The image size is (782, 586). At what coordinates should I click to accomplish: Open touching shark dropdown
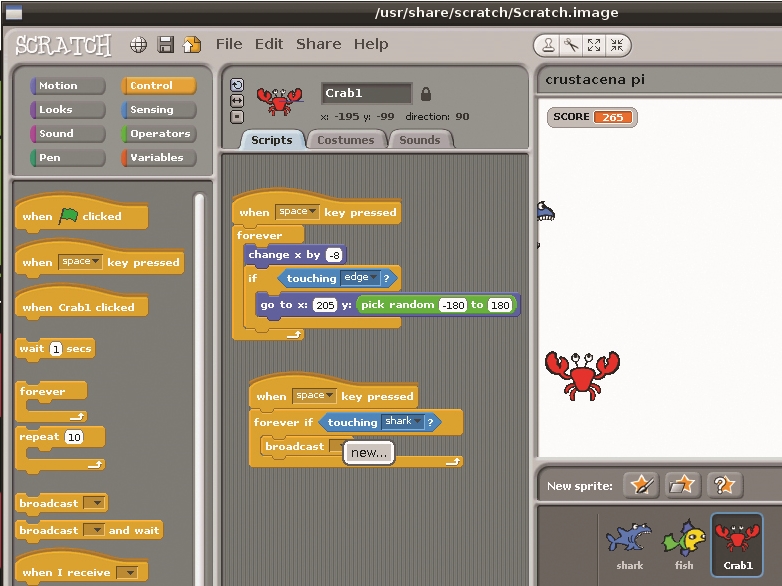tap(402, 421)
